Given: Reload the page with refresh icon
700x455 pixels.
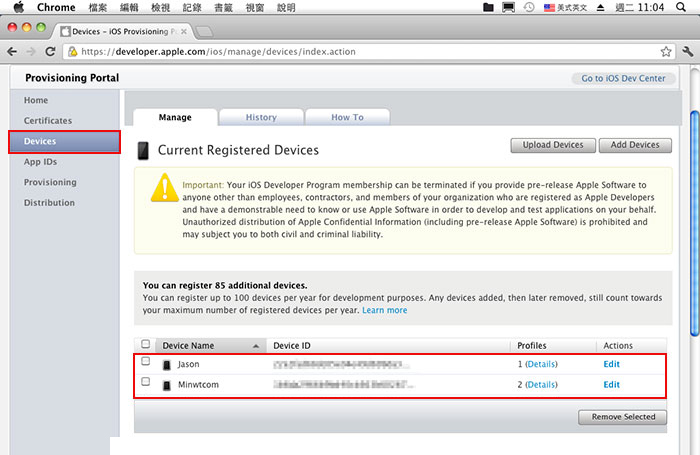Looking at the screenshot, I should [x=50, y=51].
